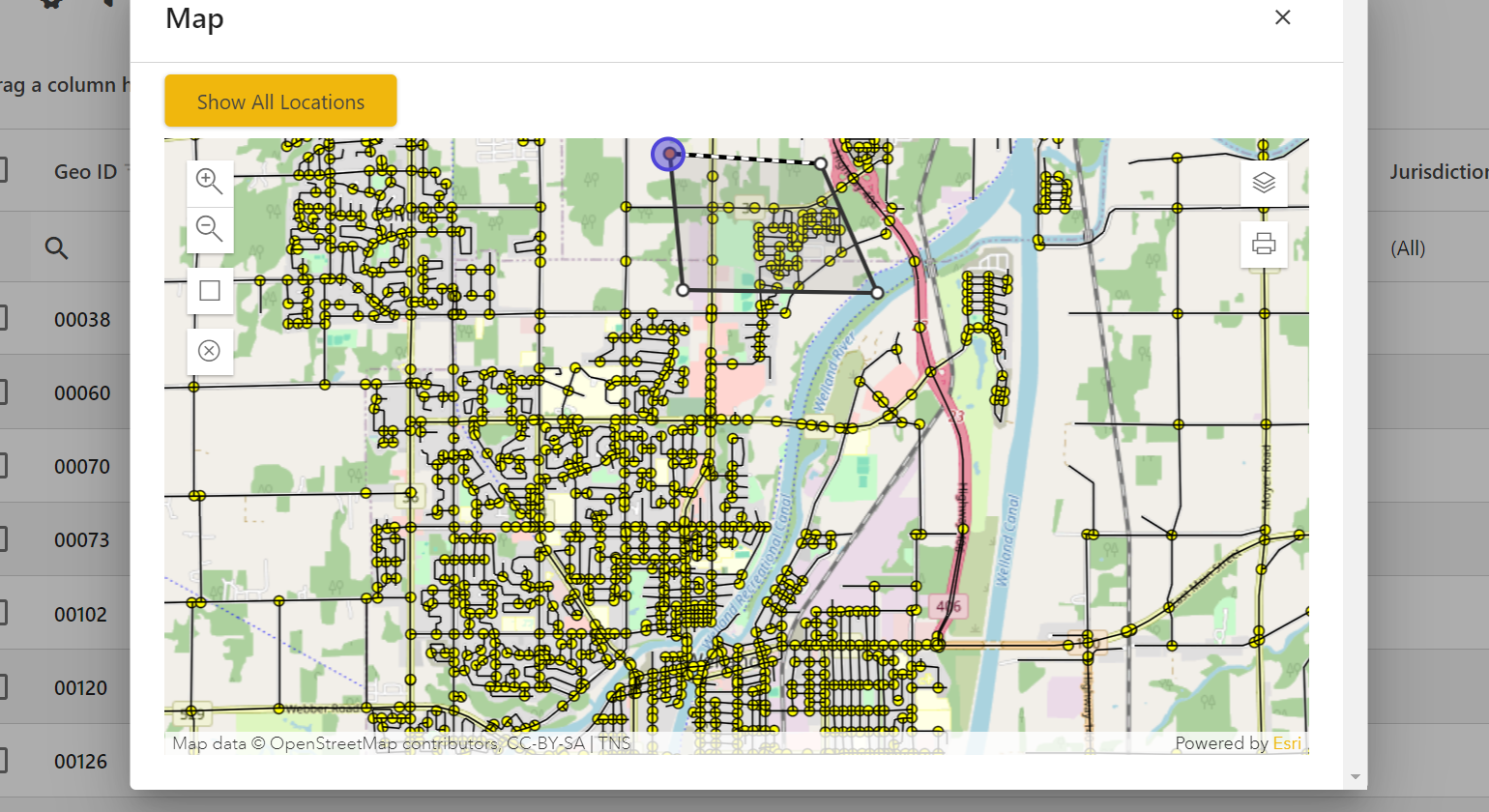Close the Map dialog

tap(1282, 17)
